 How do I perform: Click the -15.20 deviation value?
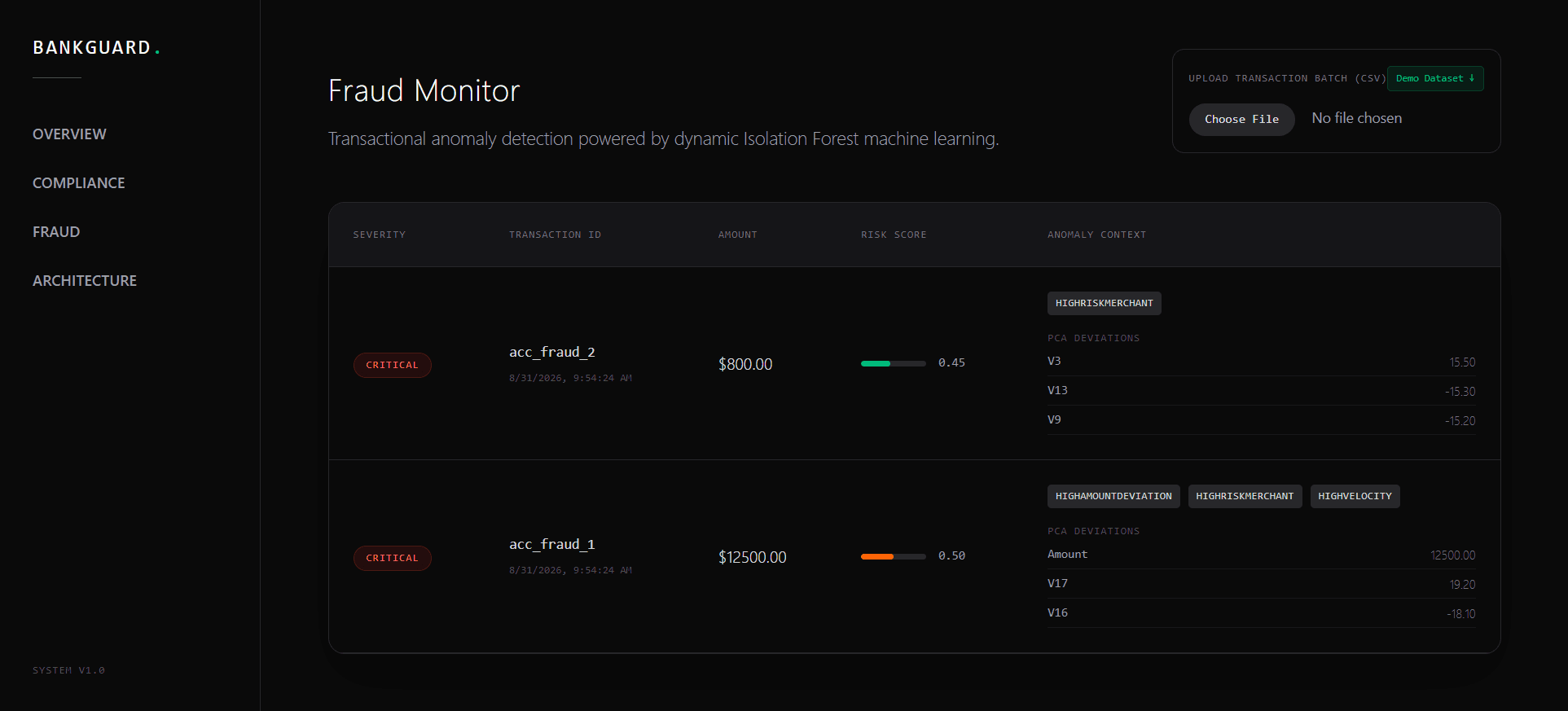(1460, 421)
